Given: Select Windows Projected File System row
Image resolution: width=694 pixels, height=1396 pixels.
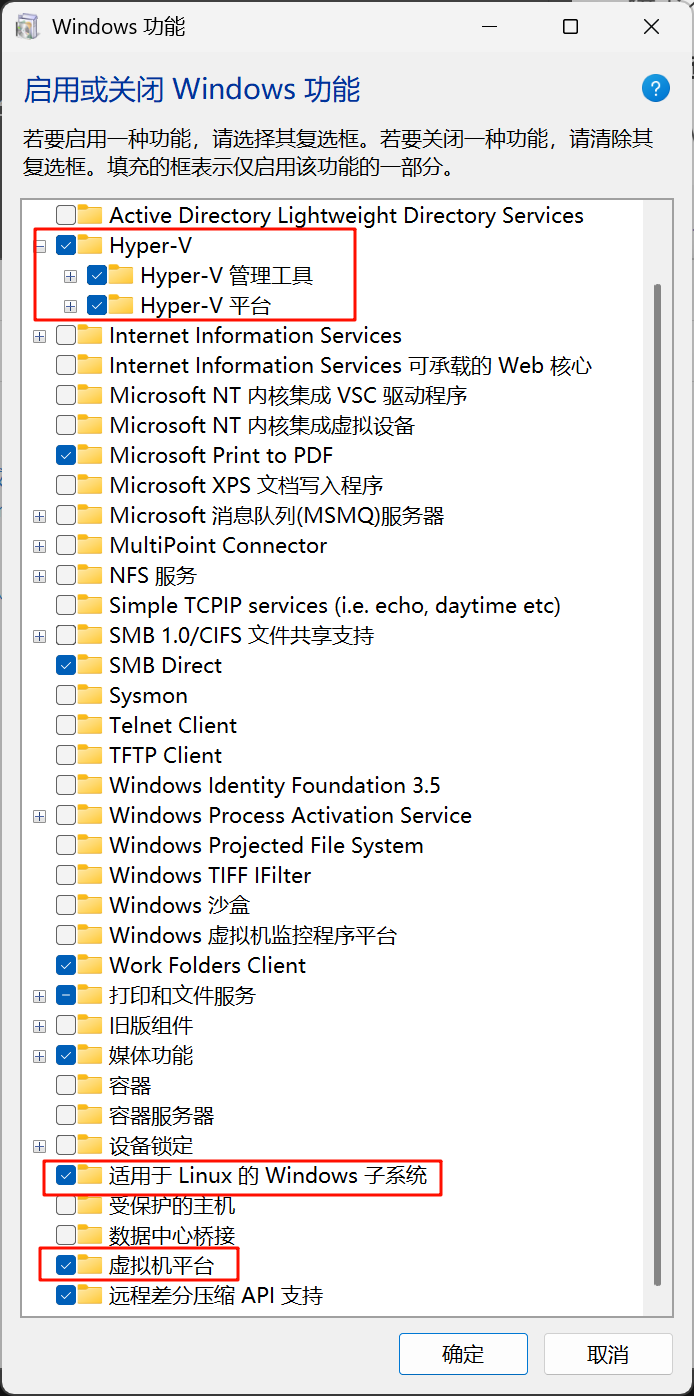Looking at the screenshot, I should [x=266, y=845].
